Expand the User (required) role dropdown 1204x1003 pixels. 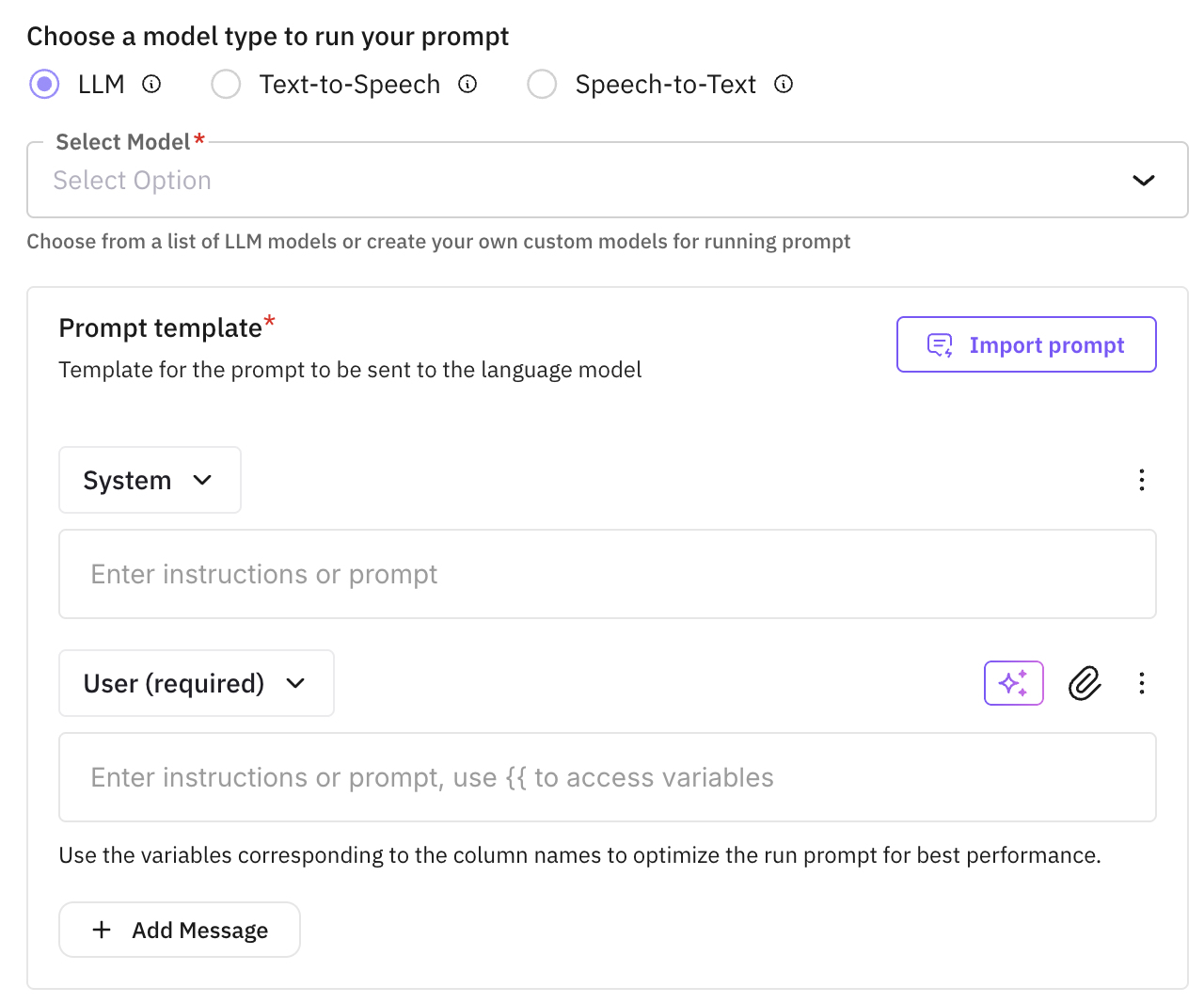(196, 683)
